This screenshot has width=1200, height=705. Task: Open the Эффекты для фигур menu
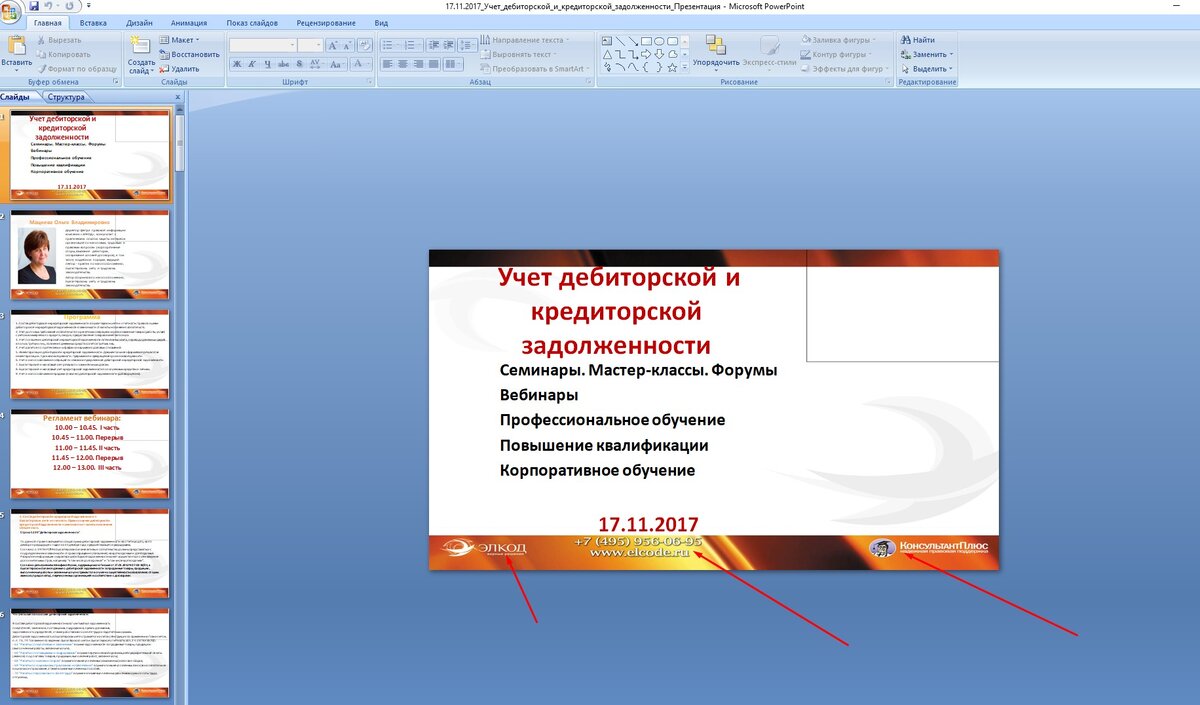846,69
